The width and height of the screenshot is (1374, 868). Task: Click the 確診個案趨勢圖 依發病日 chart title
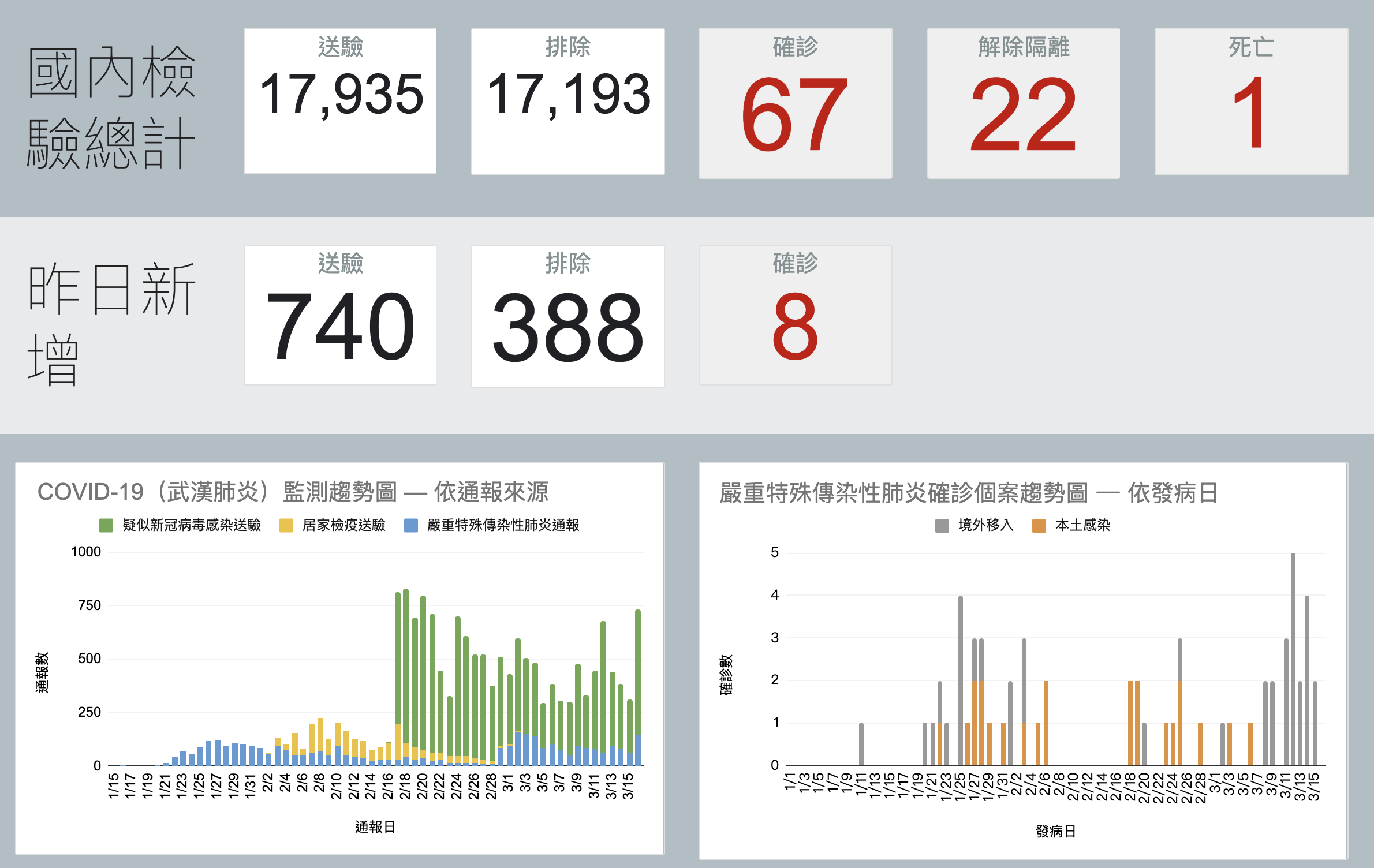pyautogui.click(x=968, y=493)
